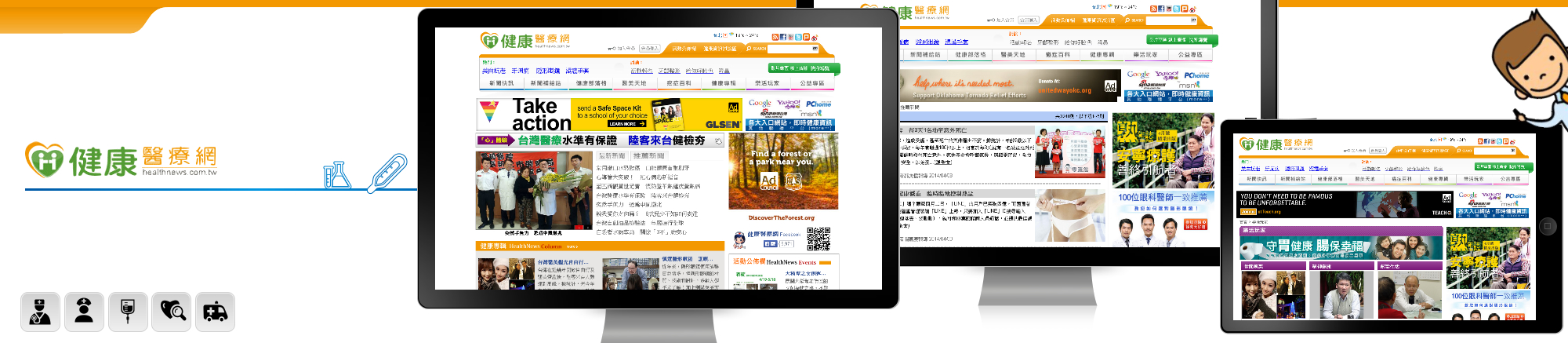This screenshot has width=1568, height=343.
Task: Switch to the 推薦新聞 news tab
Action: (x=648, y=156)
